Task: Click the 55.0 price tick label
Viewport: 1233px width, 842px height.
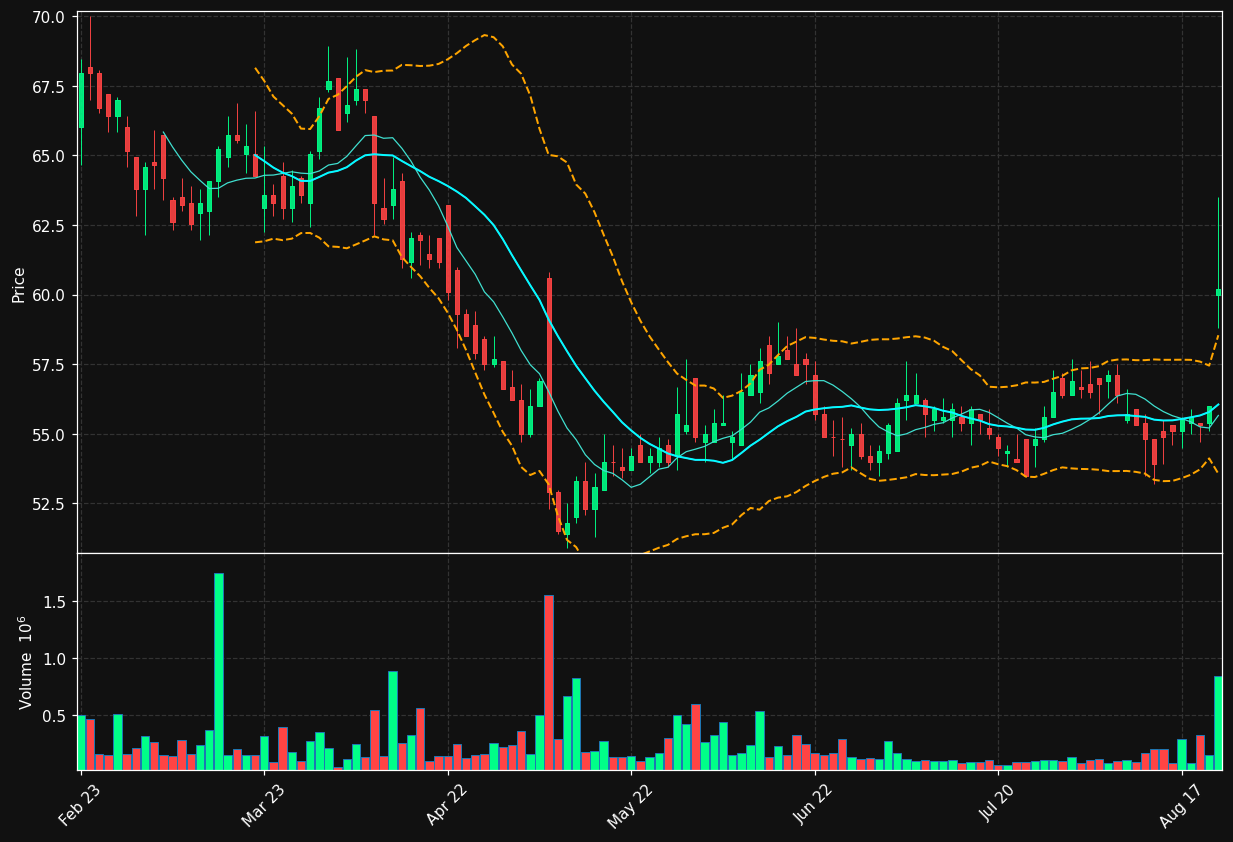Action: point(49,434)
